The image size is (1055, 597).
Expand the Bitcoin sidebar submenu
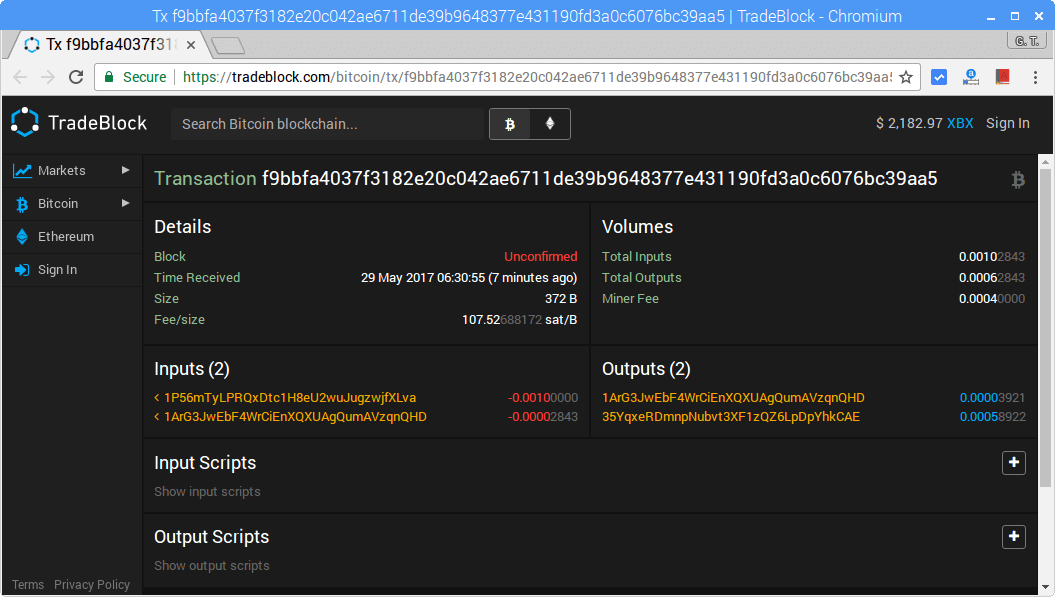pos(126,203)
